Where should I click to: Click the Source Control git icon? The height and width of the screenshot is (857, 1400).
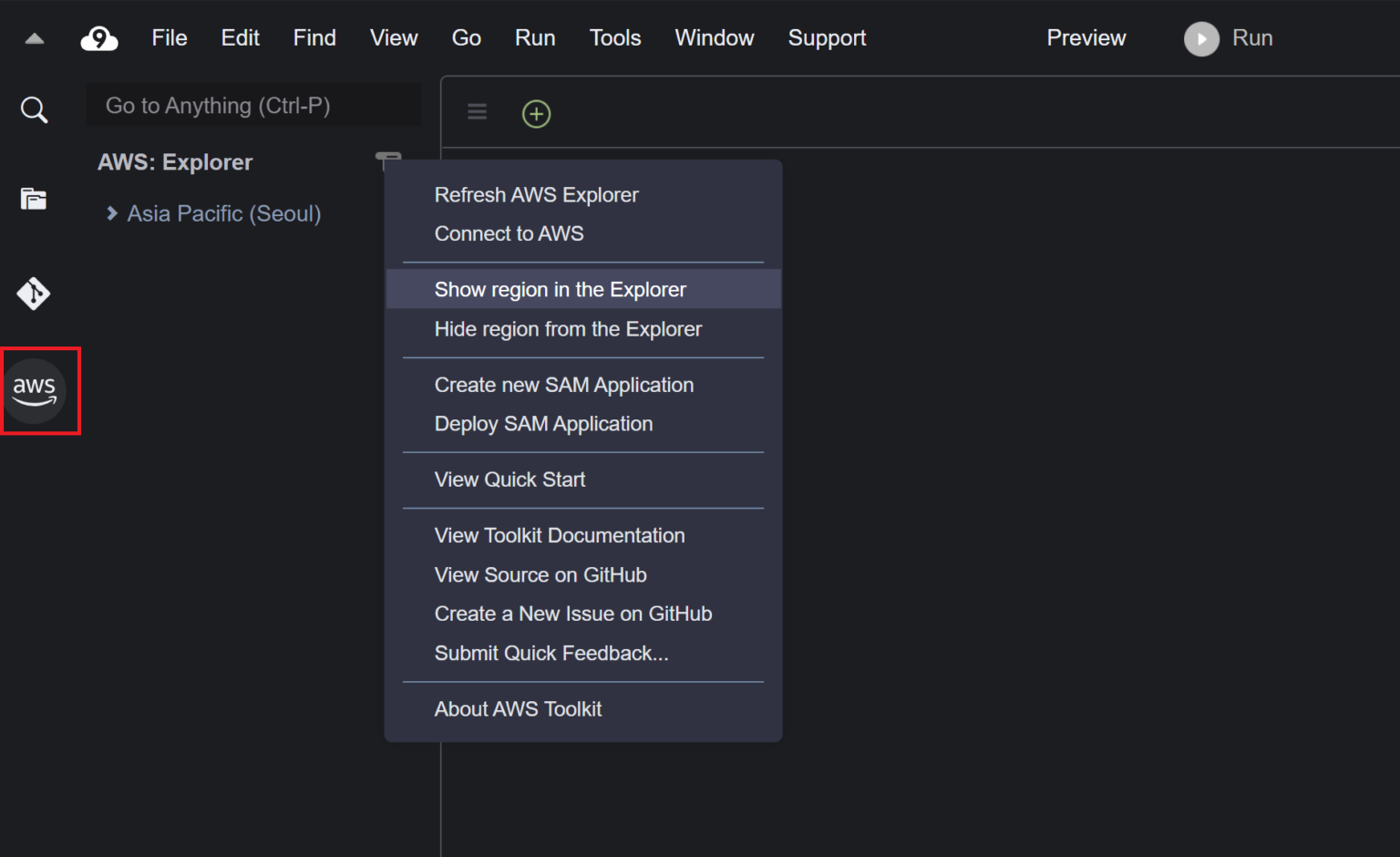34,294
